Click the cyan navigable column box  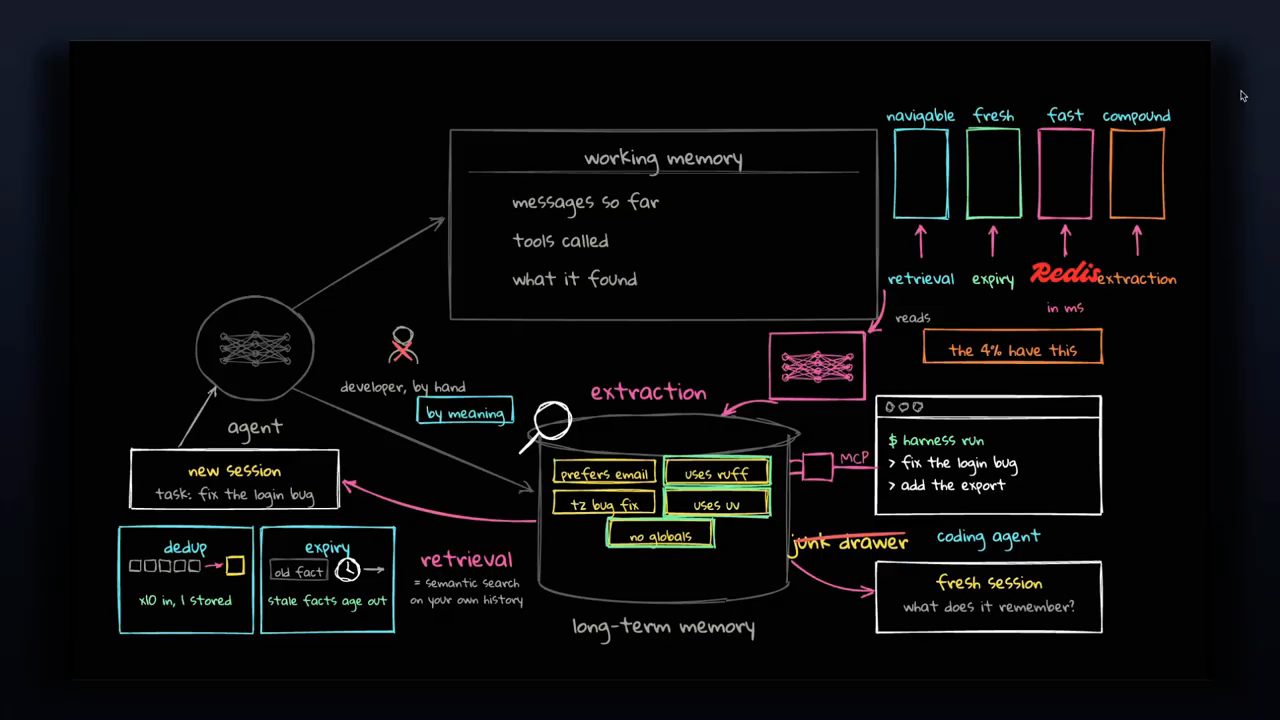tap(921, 173)
